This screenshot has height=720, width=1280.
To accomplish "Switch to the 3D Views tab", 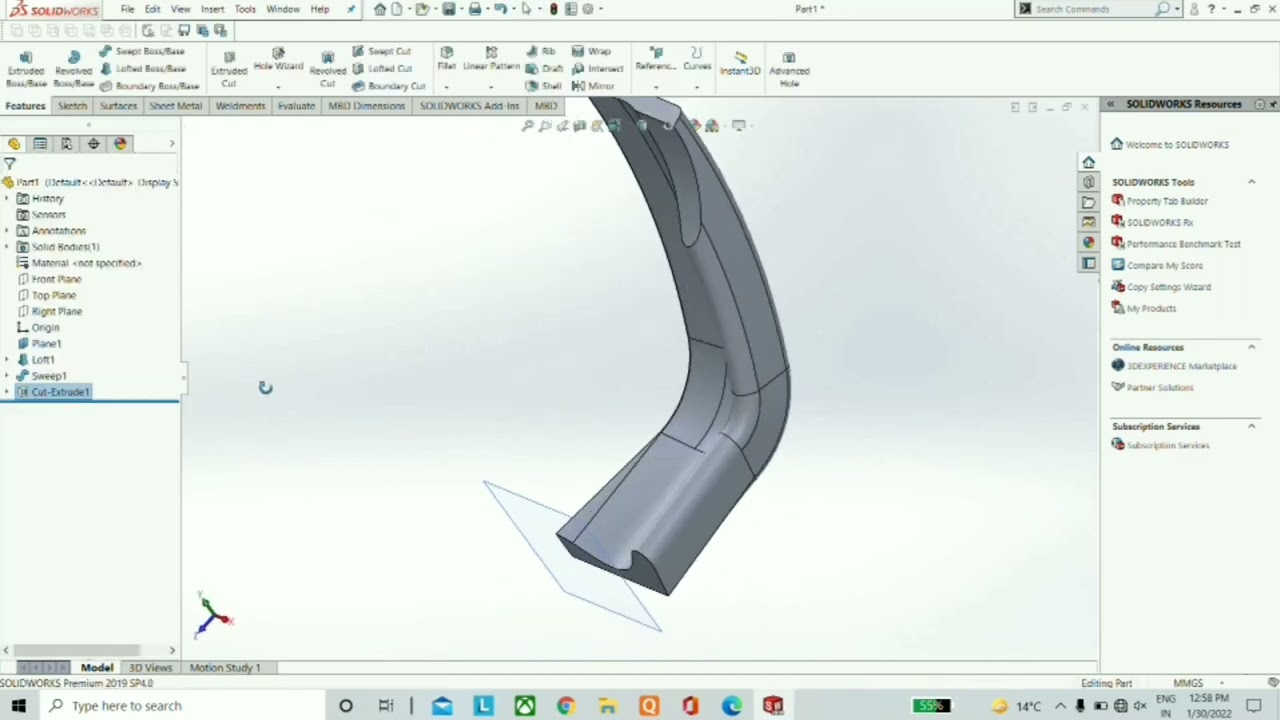I will (x=150, y=667).
